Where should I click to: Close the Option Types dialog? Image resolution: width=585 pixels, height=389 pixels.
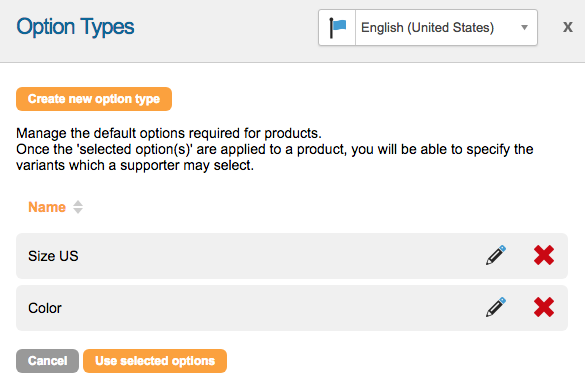point(567,27)
